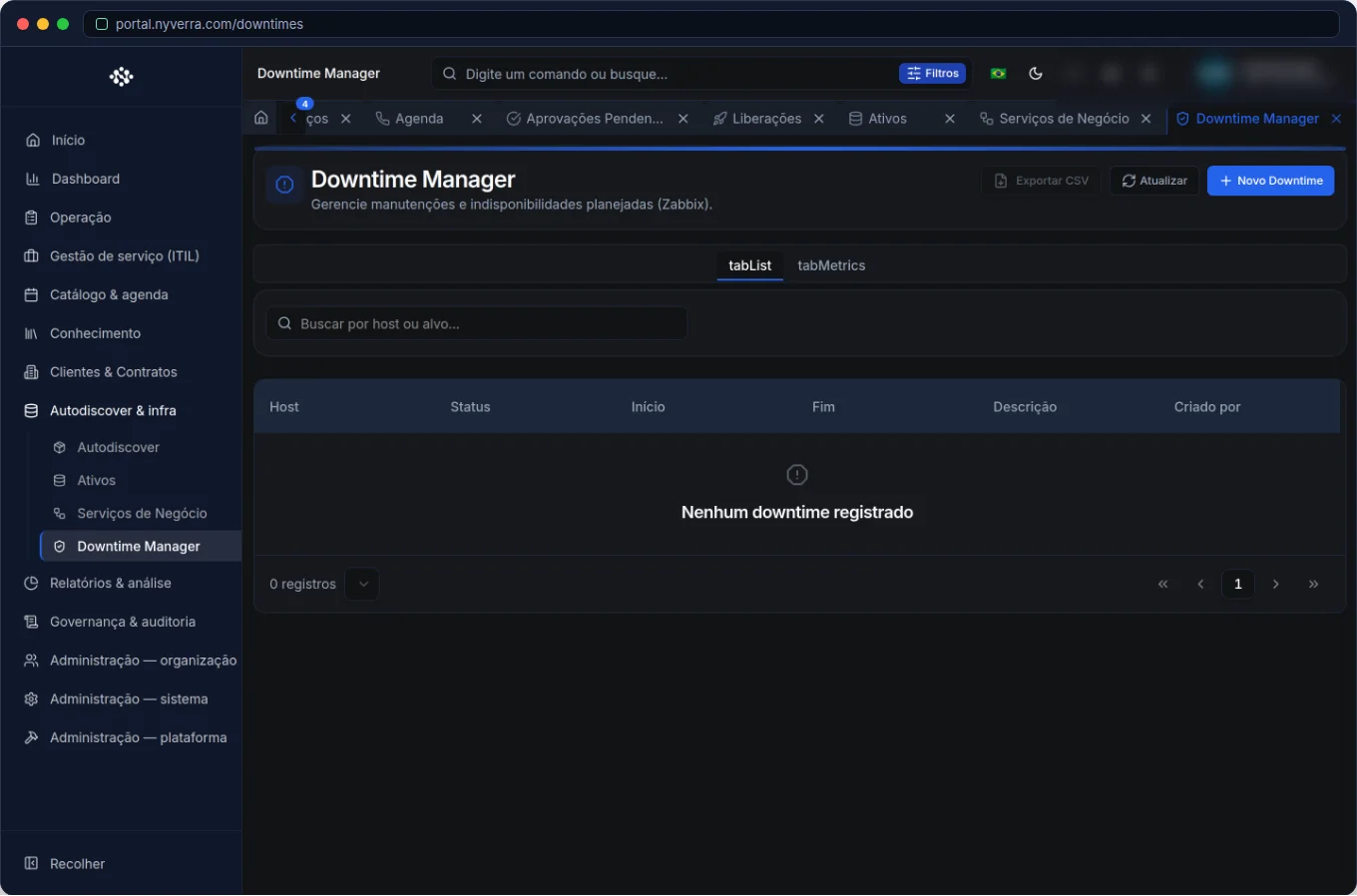Open Ativos submenu item in sidebar
The image size is (1357, 896).
[96, 481]
